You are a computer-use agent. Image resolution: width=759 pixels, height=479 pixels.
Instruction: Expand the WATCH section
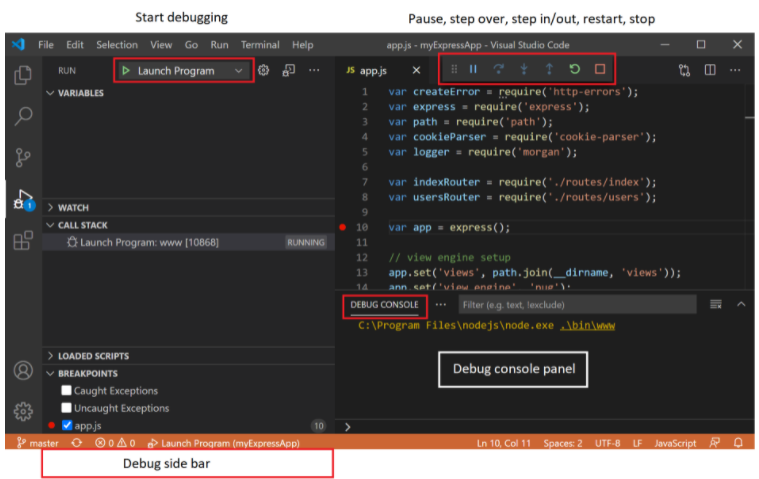click(68, 208)
